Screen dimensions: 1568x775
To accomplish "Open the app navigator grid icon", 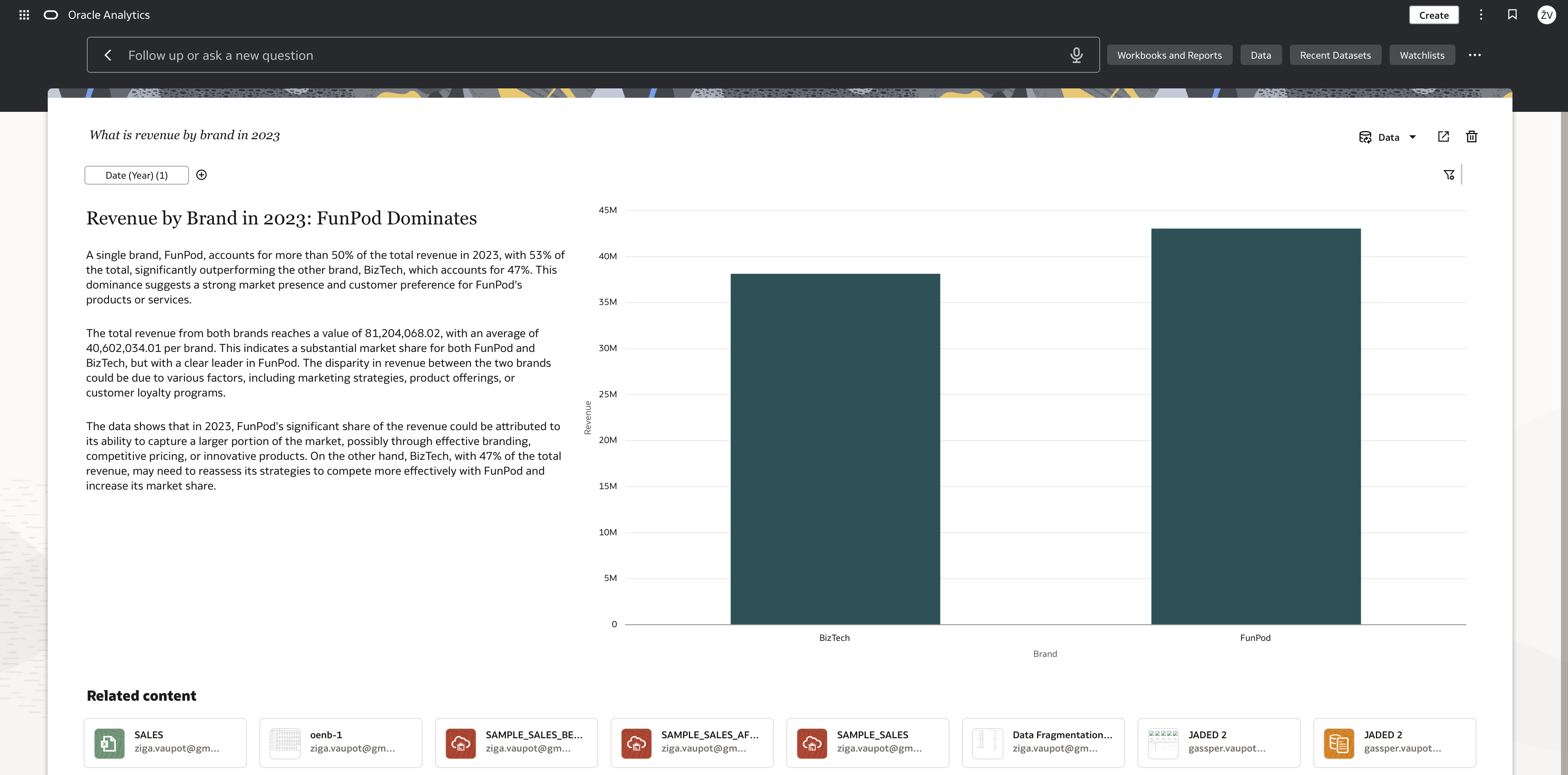I will 24,14.
